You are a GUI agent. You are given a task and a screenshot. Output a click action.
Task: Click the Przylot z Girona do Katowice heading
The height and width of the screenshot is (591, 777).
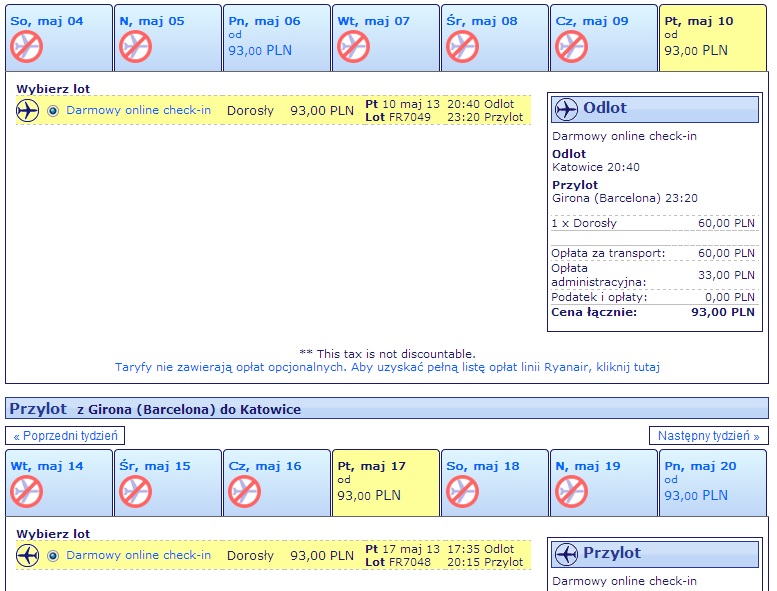[x=155, y=409]
